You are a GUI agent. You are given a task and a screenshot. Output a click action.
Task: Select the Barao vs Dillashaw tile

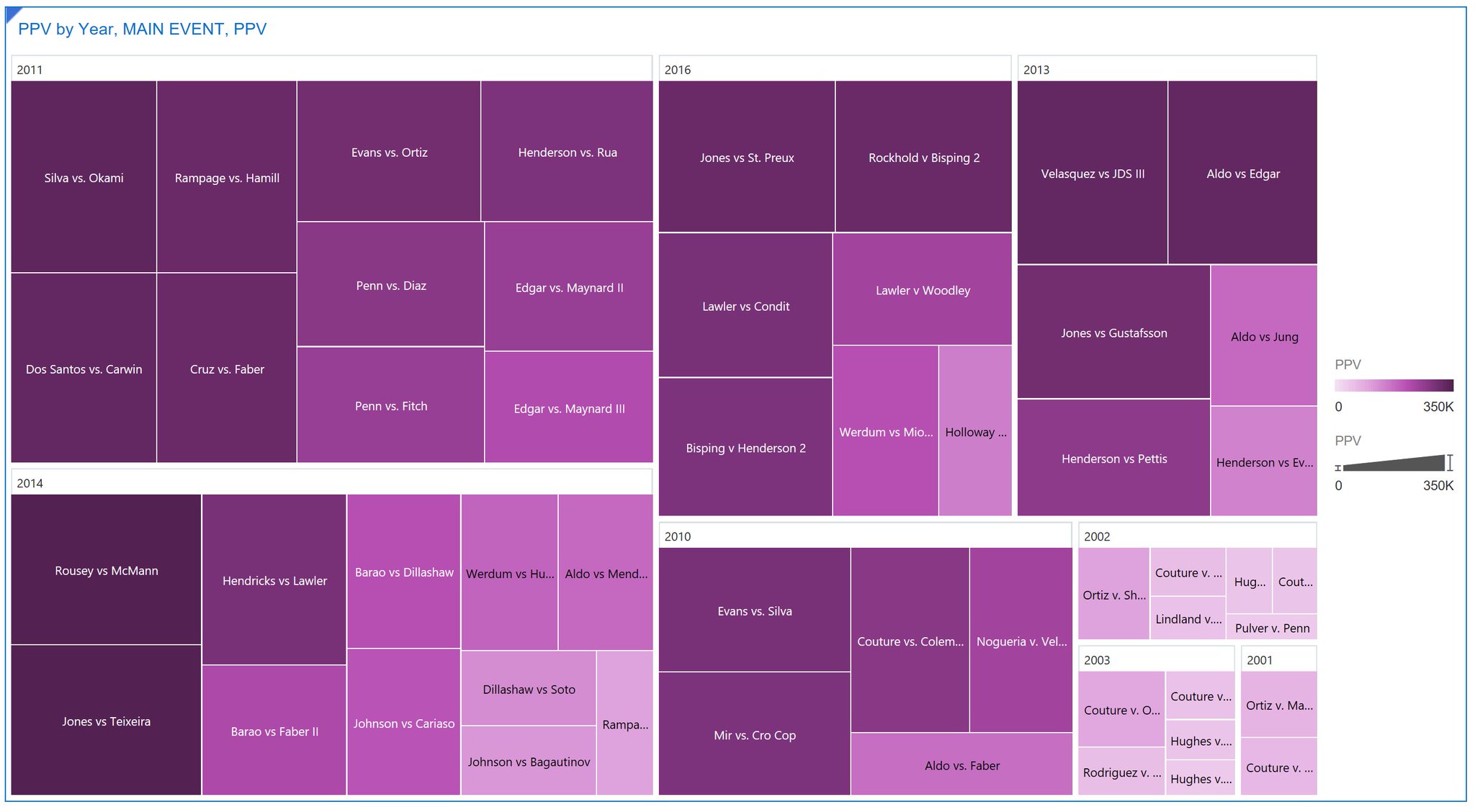tap(404, 571)
